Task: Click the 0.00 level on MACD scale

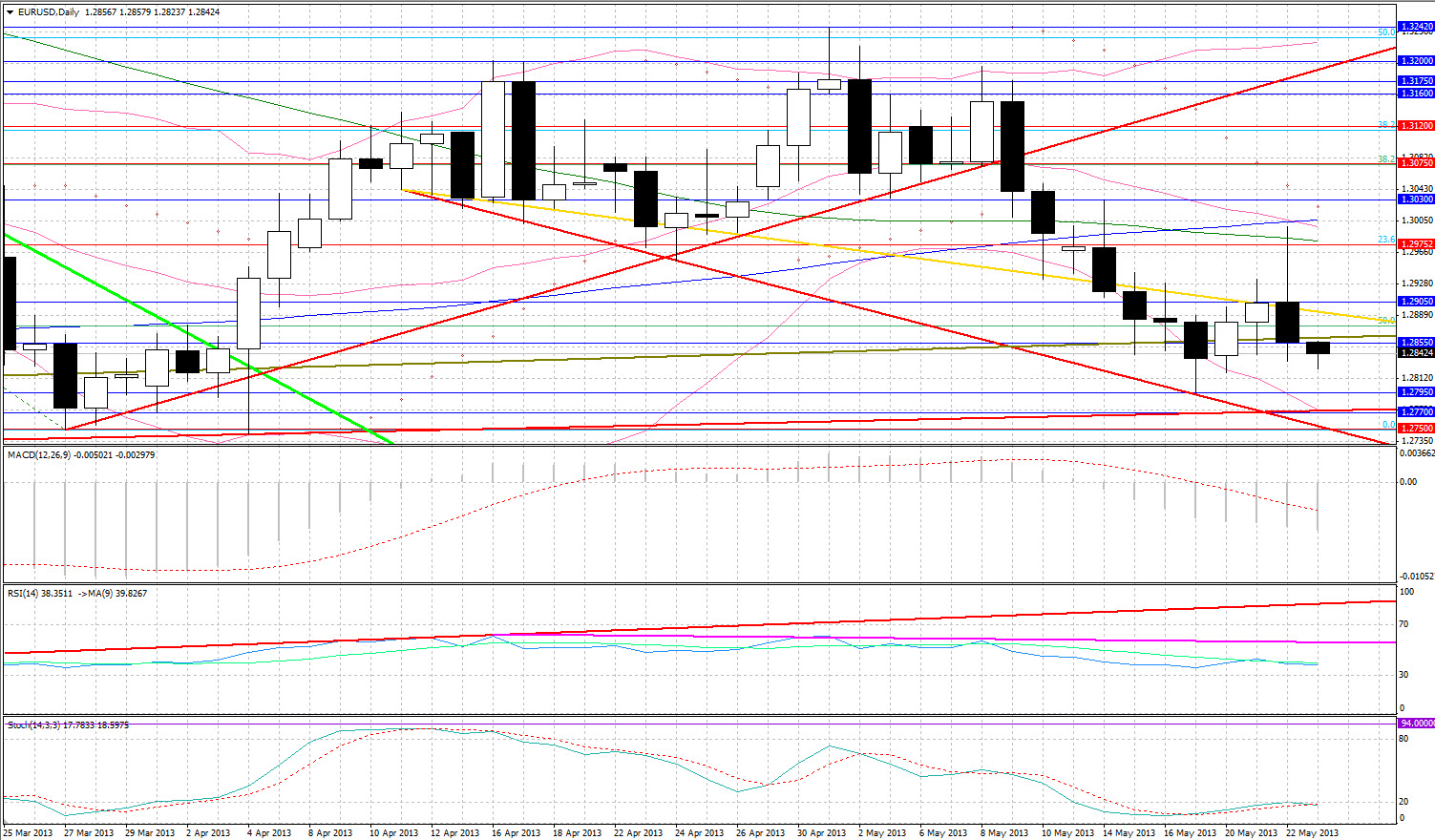Action: tap(1408, 481)
